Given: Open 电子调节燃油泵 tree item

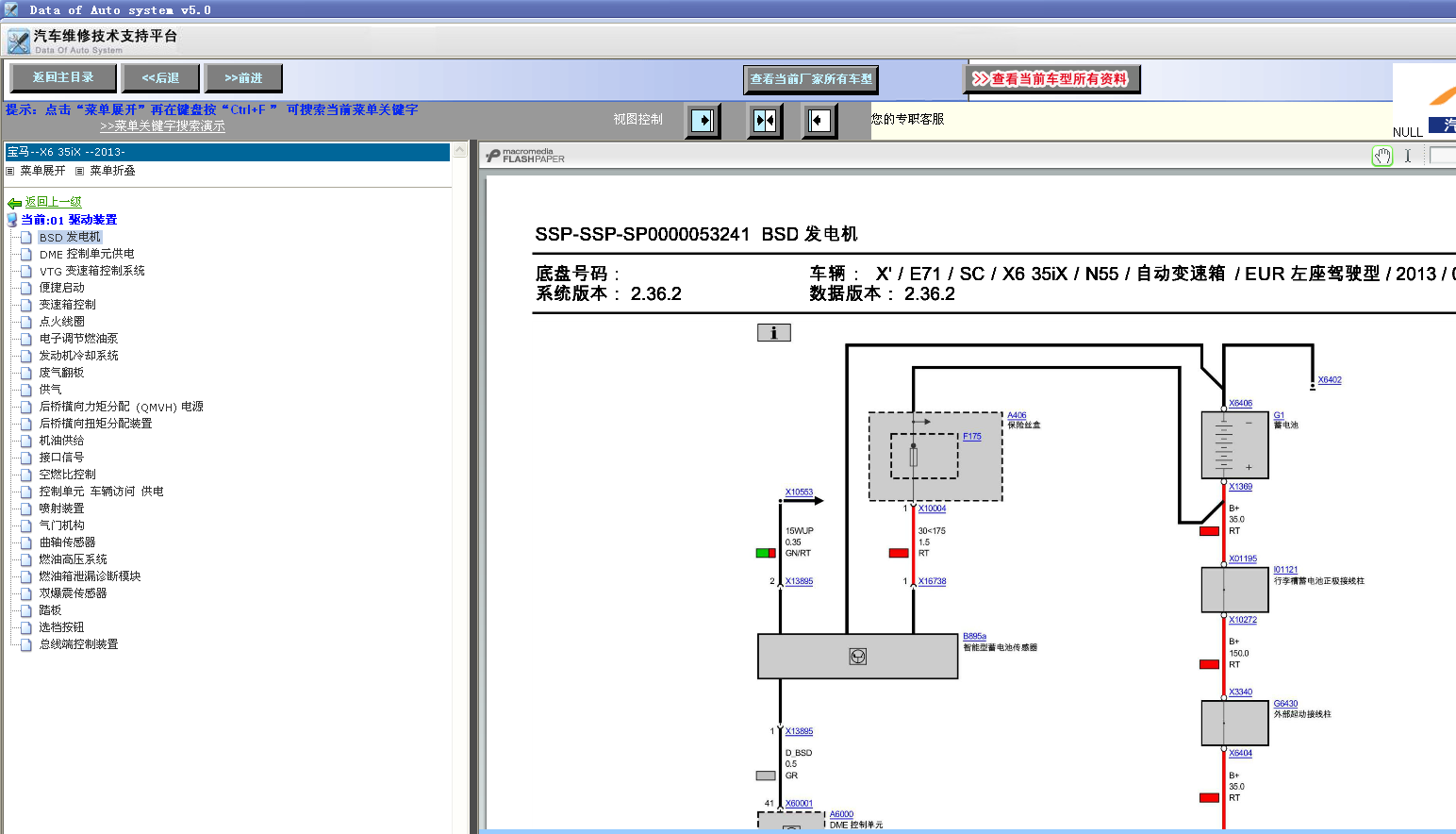Looking at the screenshot, I should click(x=79, y=339).
